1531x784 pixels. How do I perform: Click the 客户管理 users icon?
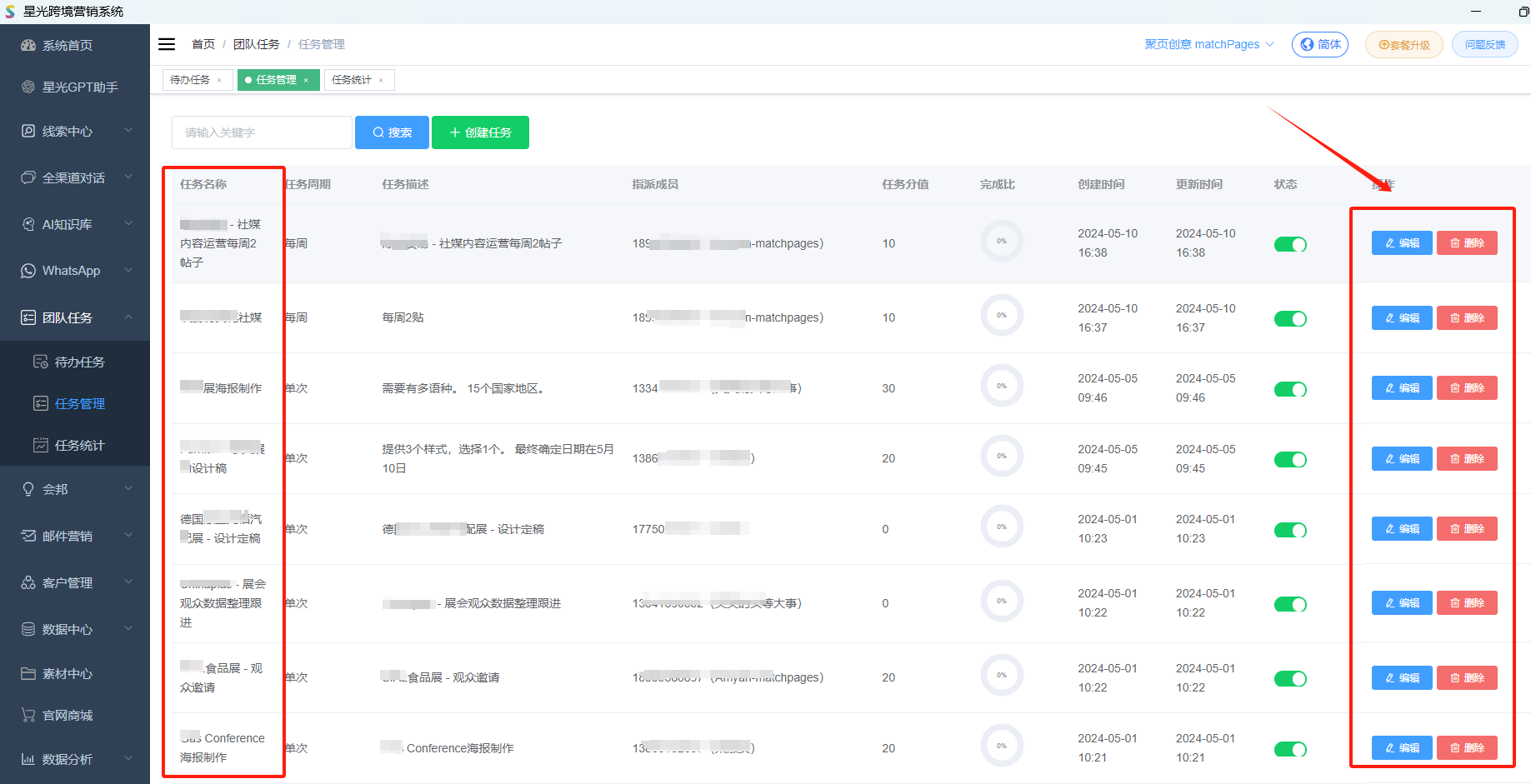point(28,582)
